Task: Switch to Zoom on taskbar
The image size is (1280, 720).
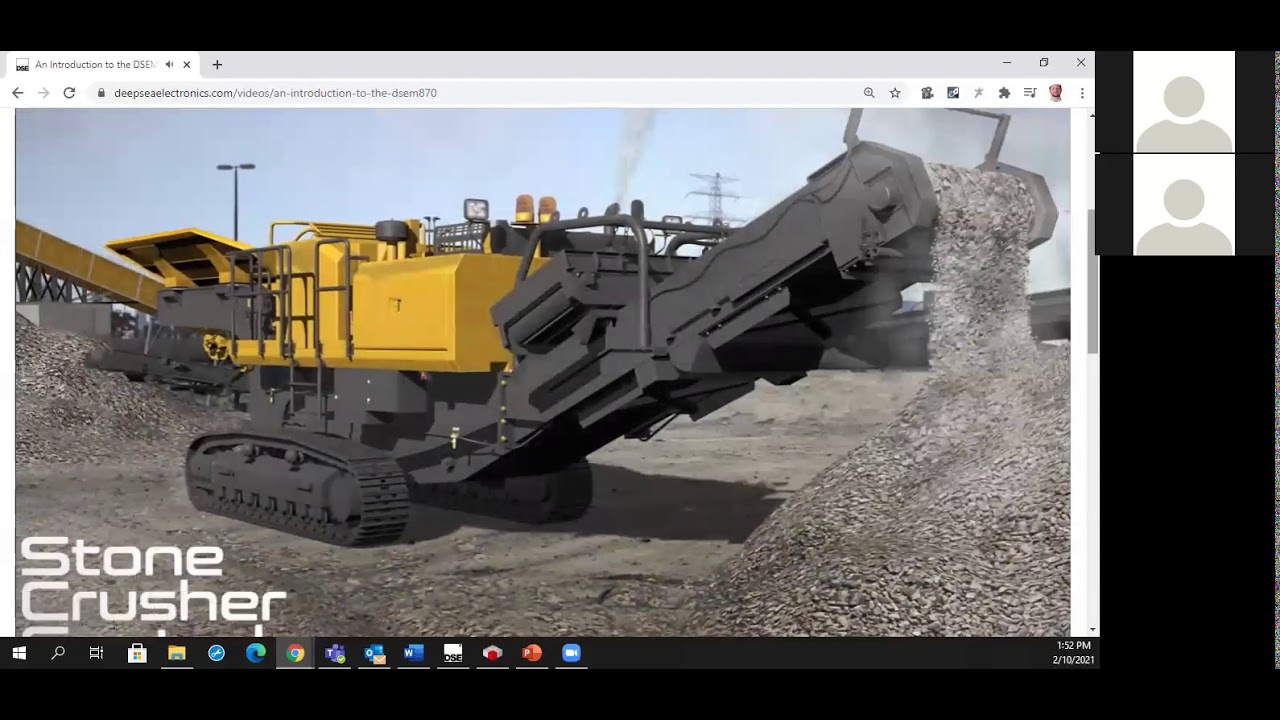Action: click(571, 653)
